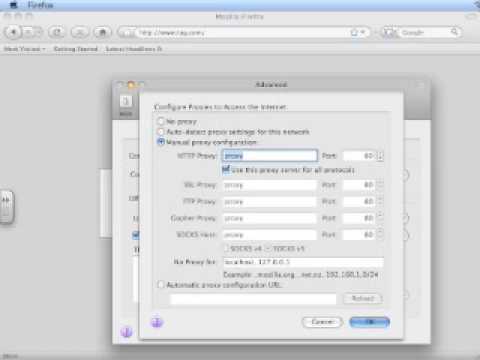Screen dimensions: 480x360
Task: Click the No Proxy for field
Action: [x=303, y=262]
